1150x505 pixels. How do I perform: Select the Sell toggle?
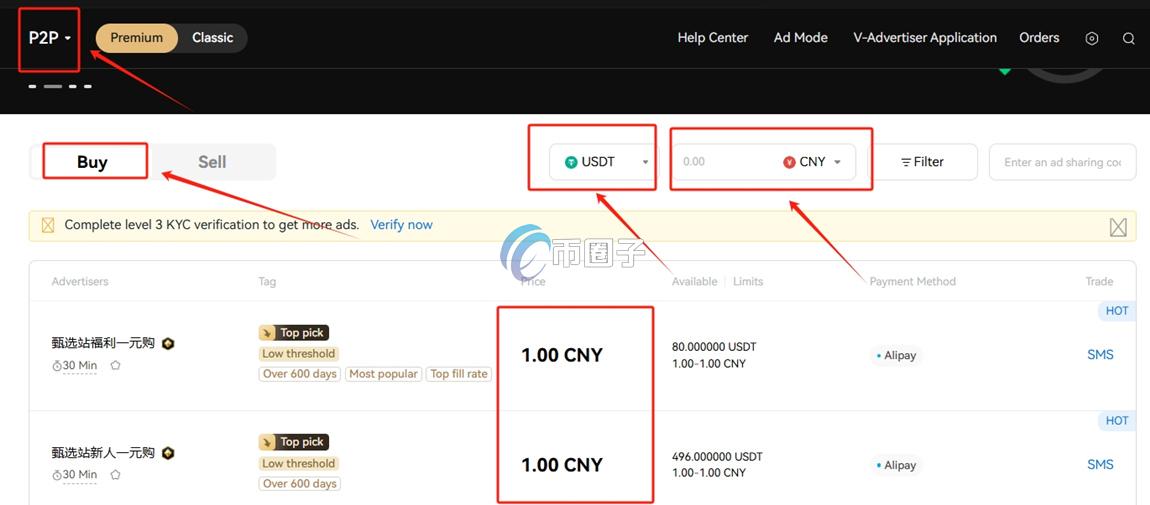[x=212, y=162]
